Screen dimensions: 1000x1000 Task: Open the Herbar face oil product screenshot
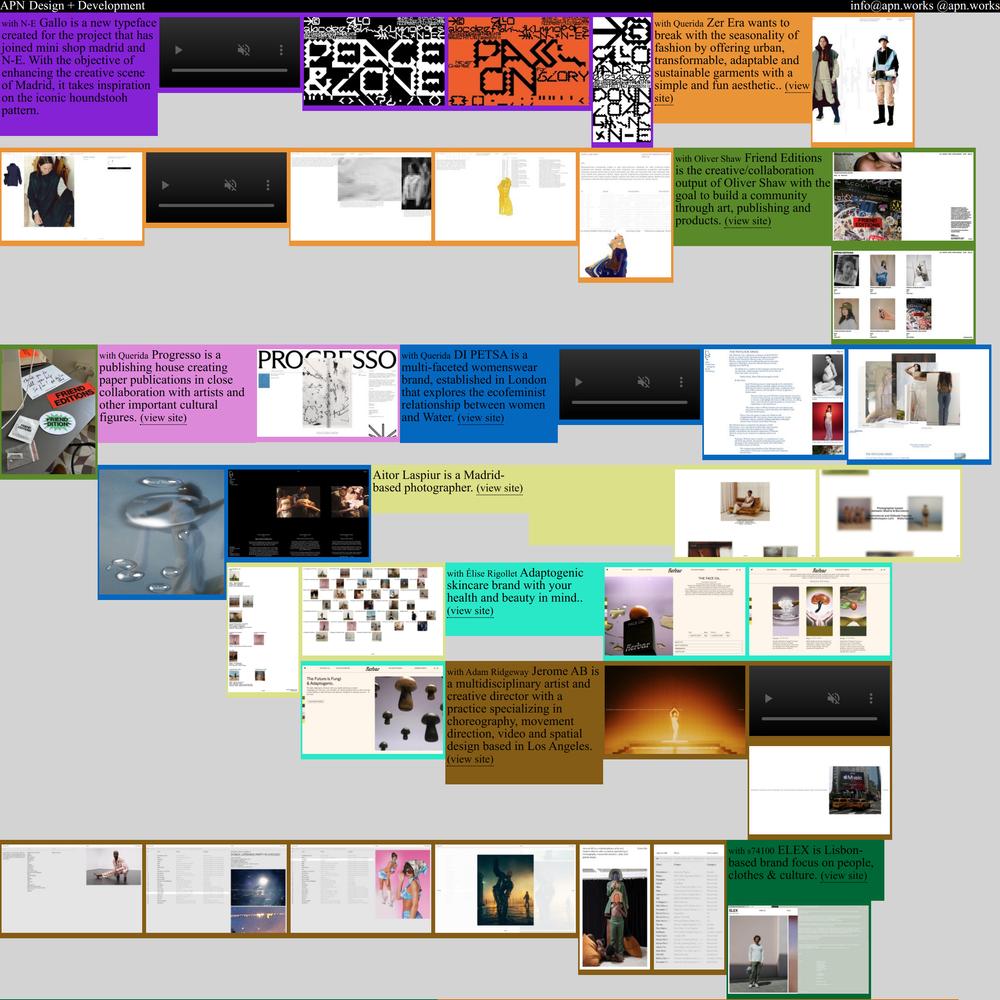point(674,611)
